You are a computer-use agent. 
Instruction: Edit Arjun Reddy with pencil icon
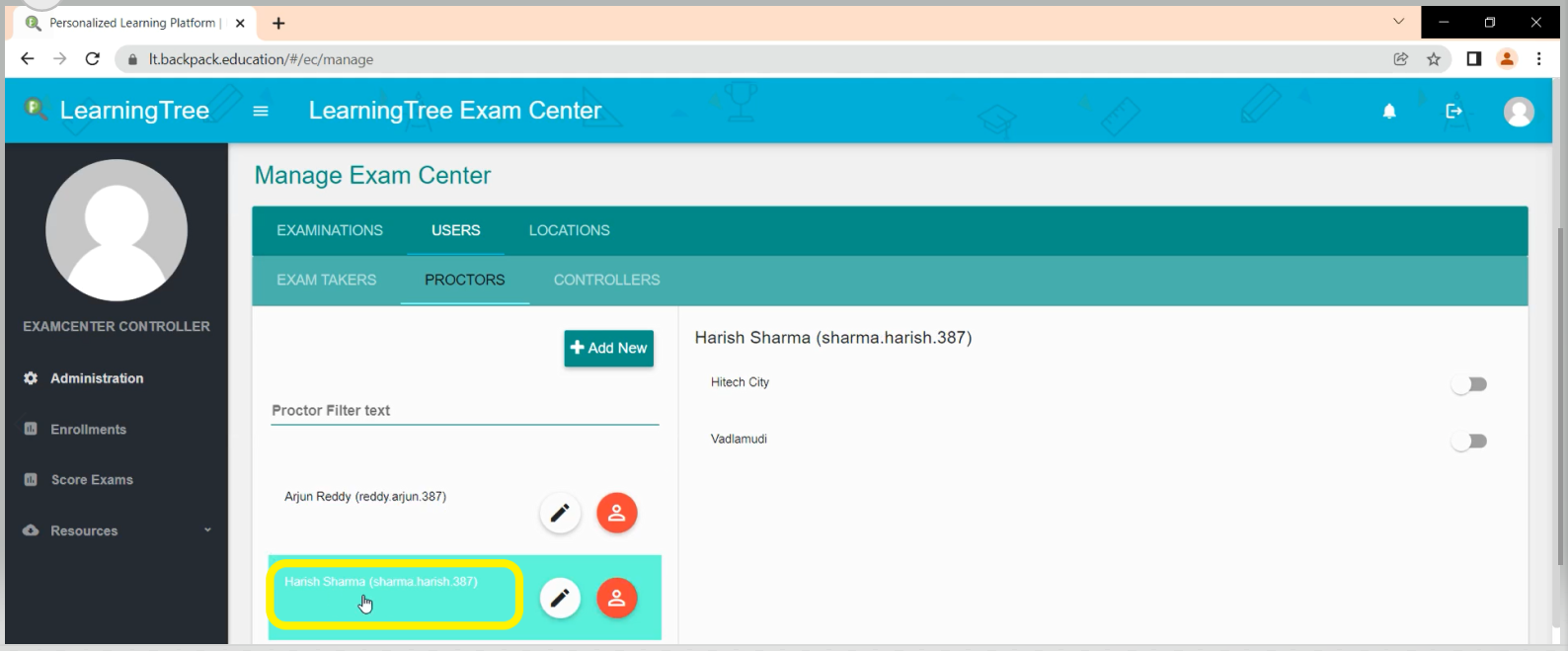pos(560,513)
